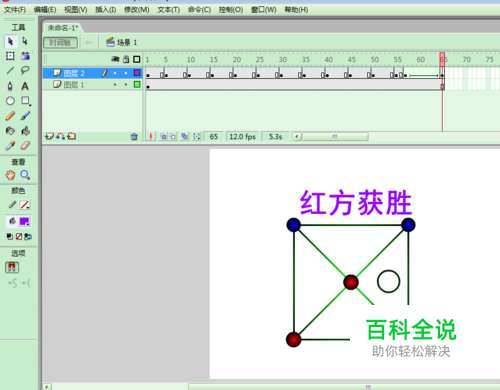Click the back arrow beside 场景 1

click(x=89, y=42)
